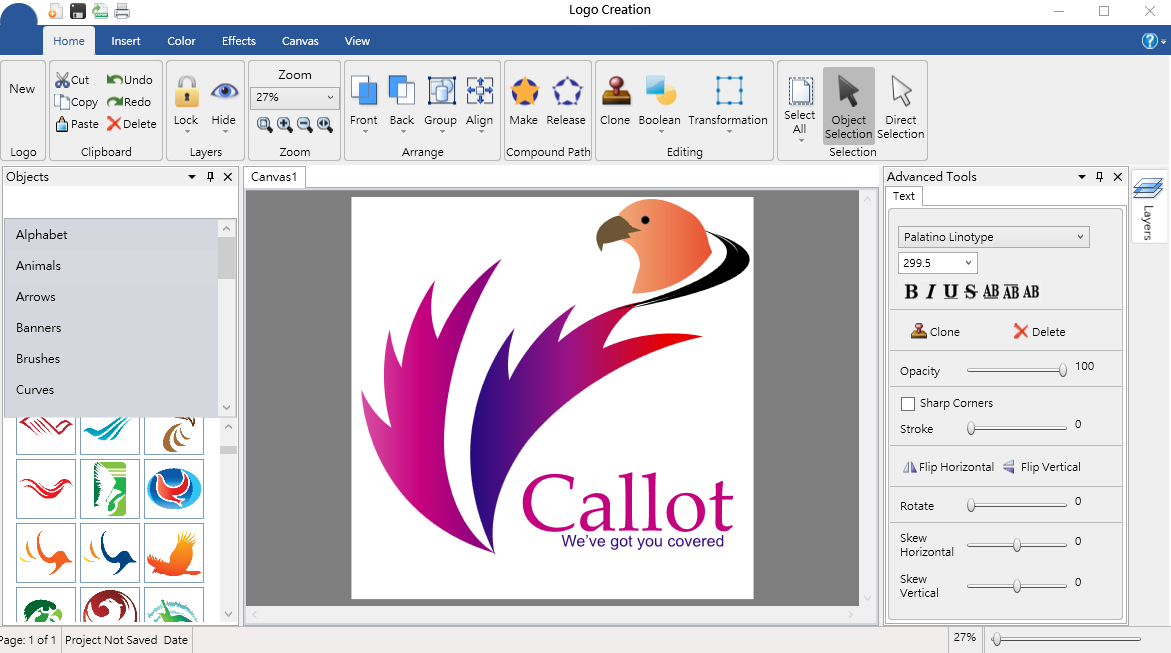Click Delete in Advanced Tools panel
1171x653 pixels.
click(x=1040, y=332)
